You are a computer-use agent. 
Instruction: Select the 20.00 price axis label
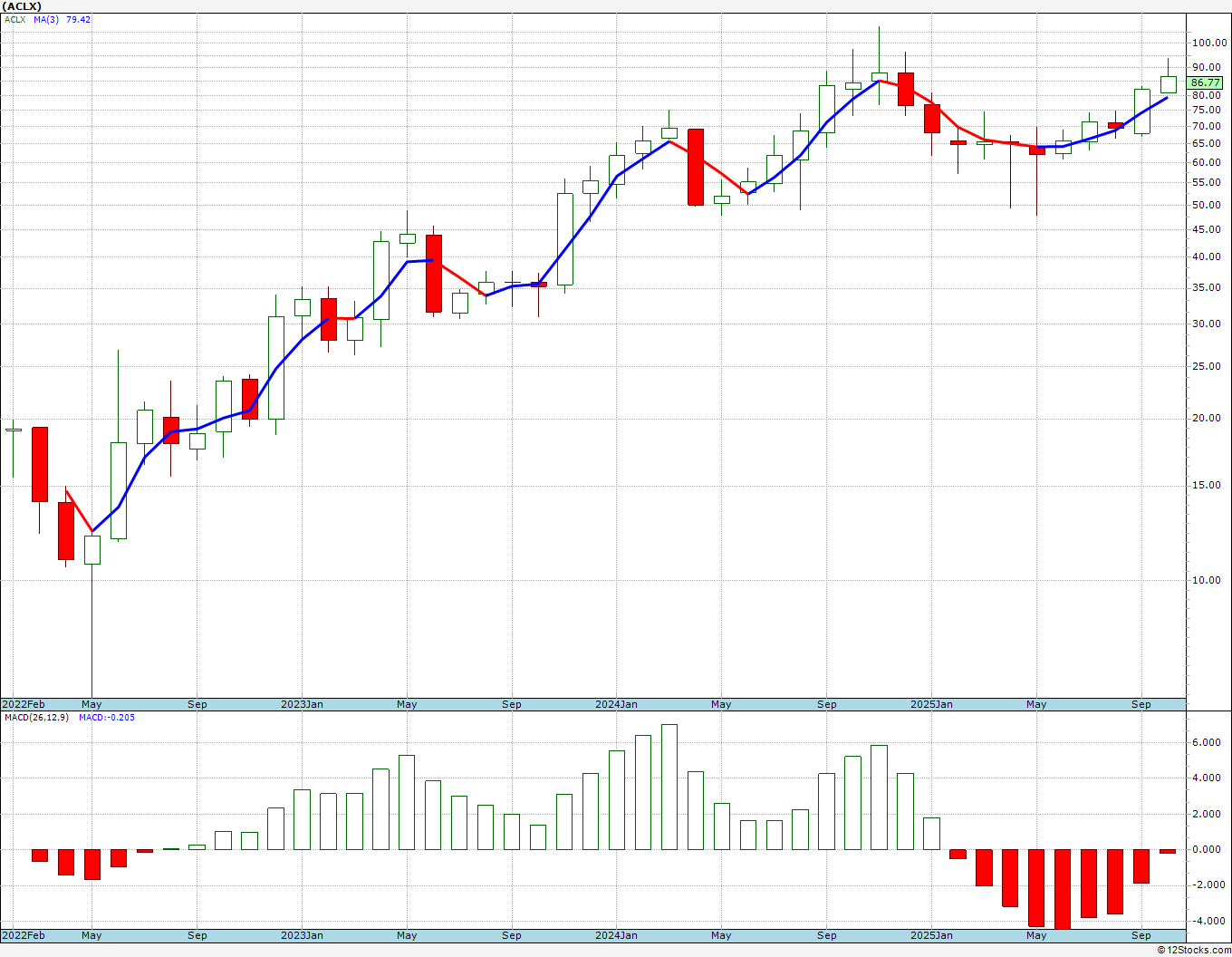(1207, 418)
